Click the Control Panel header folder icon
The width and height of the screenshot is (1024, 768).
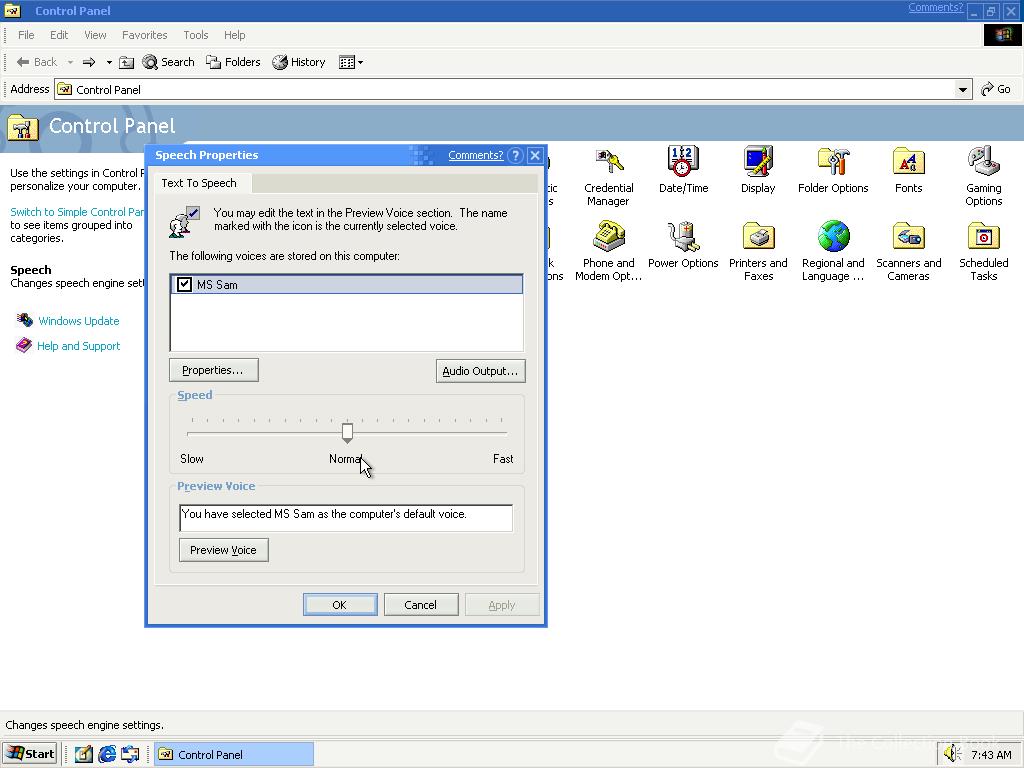point(23,126)
